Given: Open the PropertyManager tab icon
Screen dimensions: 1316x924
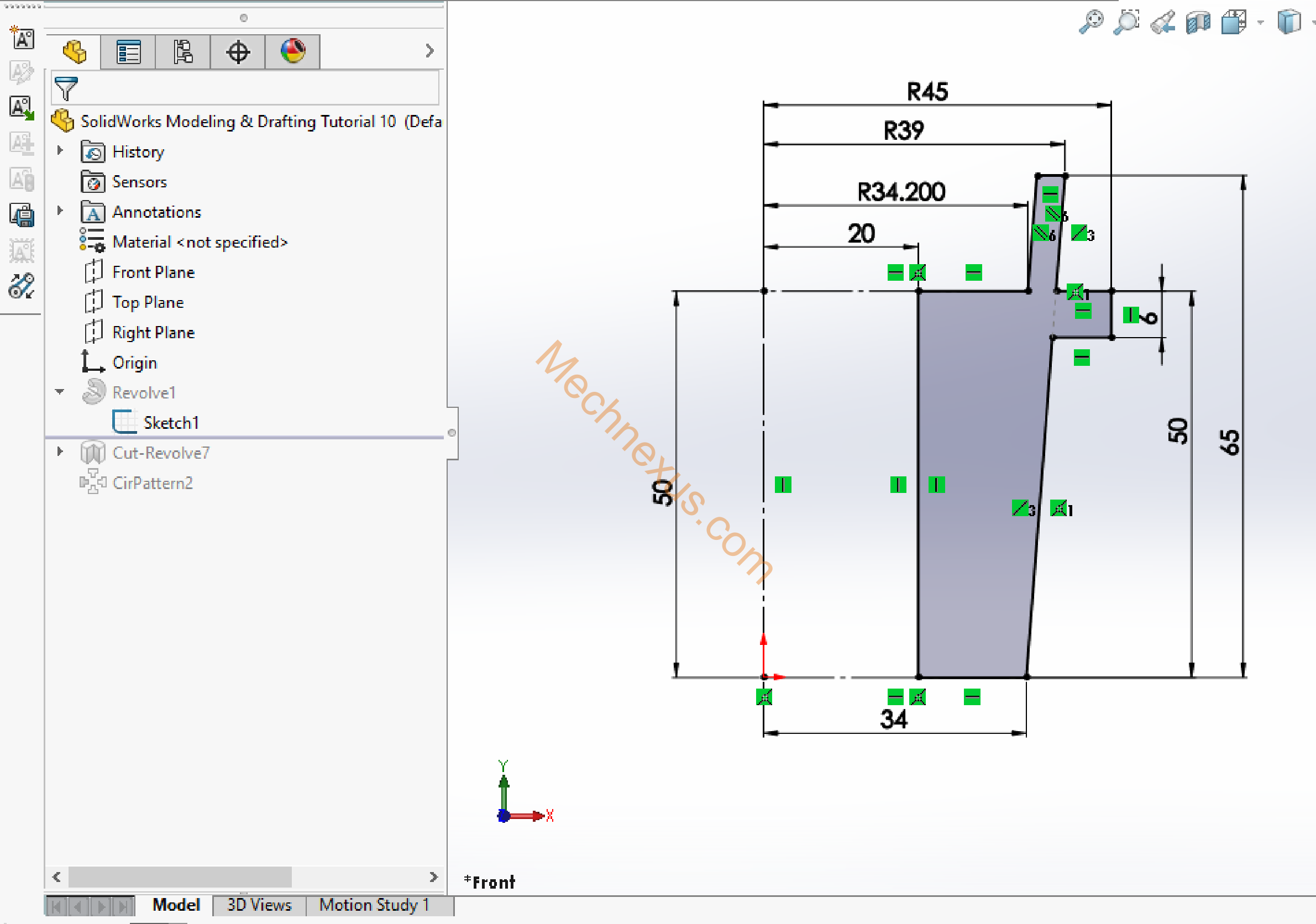Looking at the screenshot, I should (x=128, y=52).
